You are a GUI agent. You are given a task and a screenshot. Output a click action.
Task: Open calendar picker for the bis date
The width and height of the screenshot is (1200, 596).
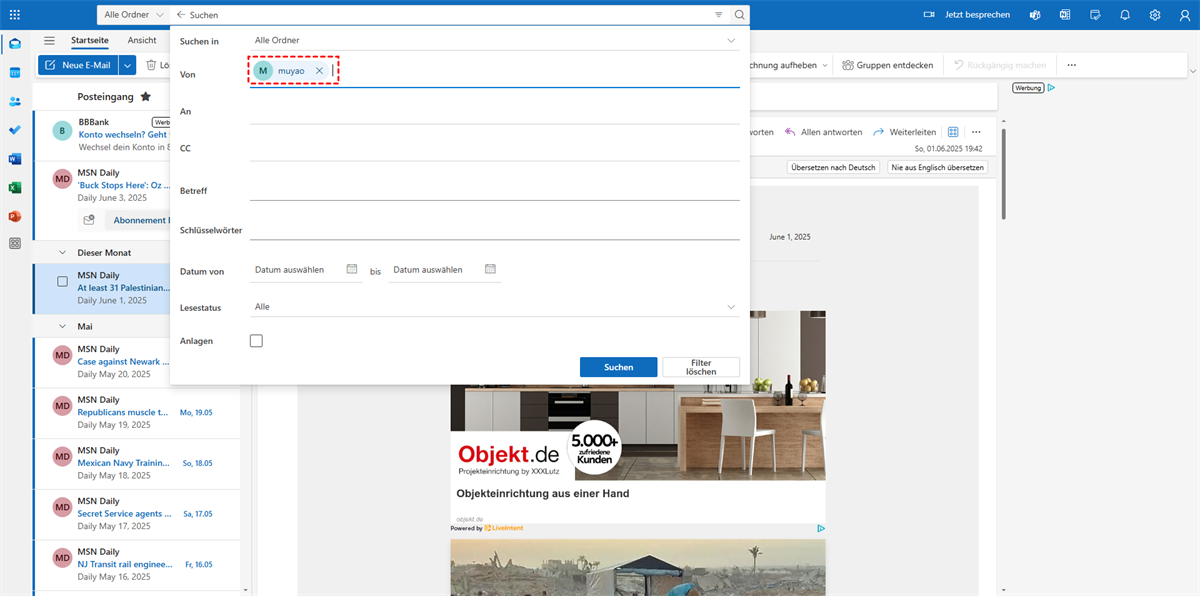tap(490, 269)
